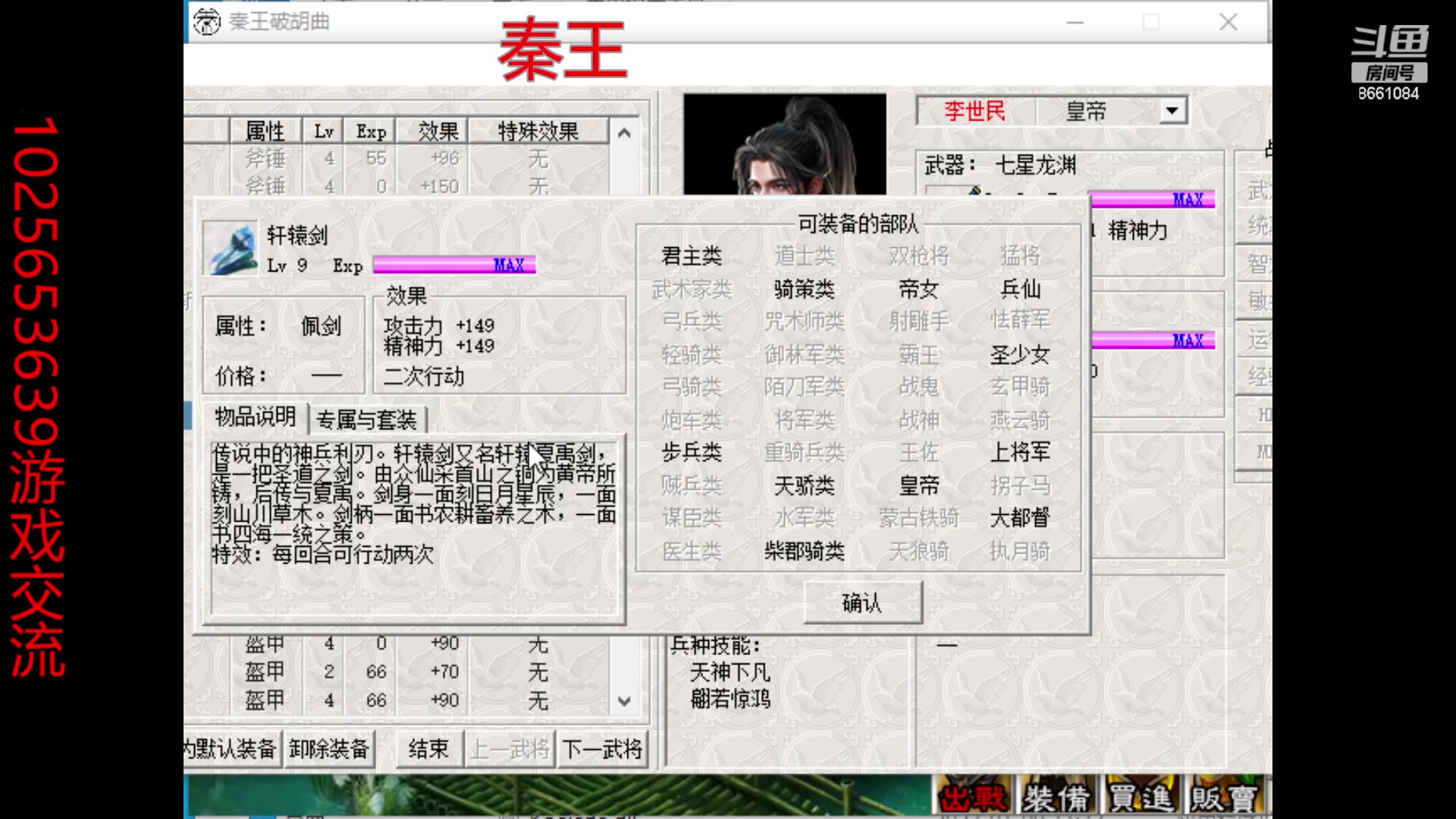Select 君主类 in equippable troops
Screen dimensions: 1456x819
pyautogui.click(x=692, y=256)
